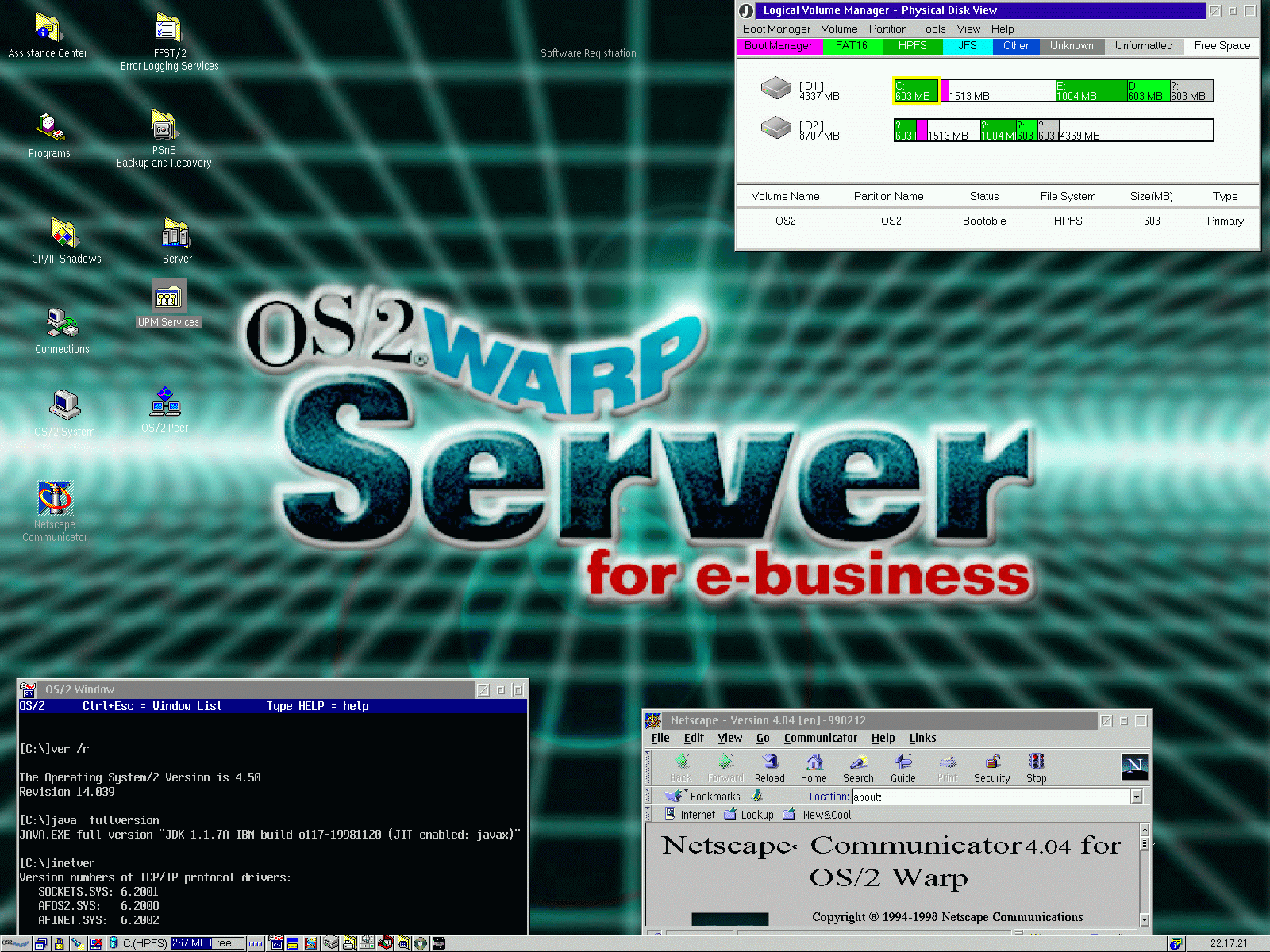Click the padlock lockup icon on WarpCenter
The width and height of the screenshot is (1270, 952).
(x=59, y=943)
